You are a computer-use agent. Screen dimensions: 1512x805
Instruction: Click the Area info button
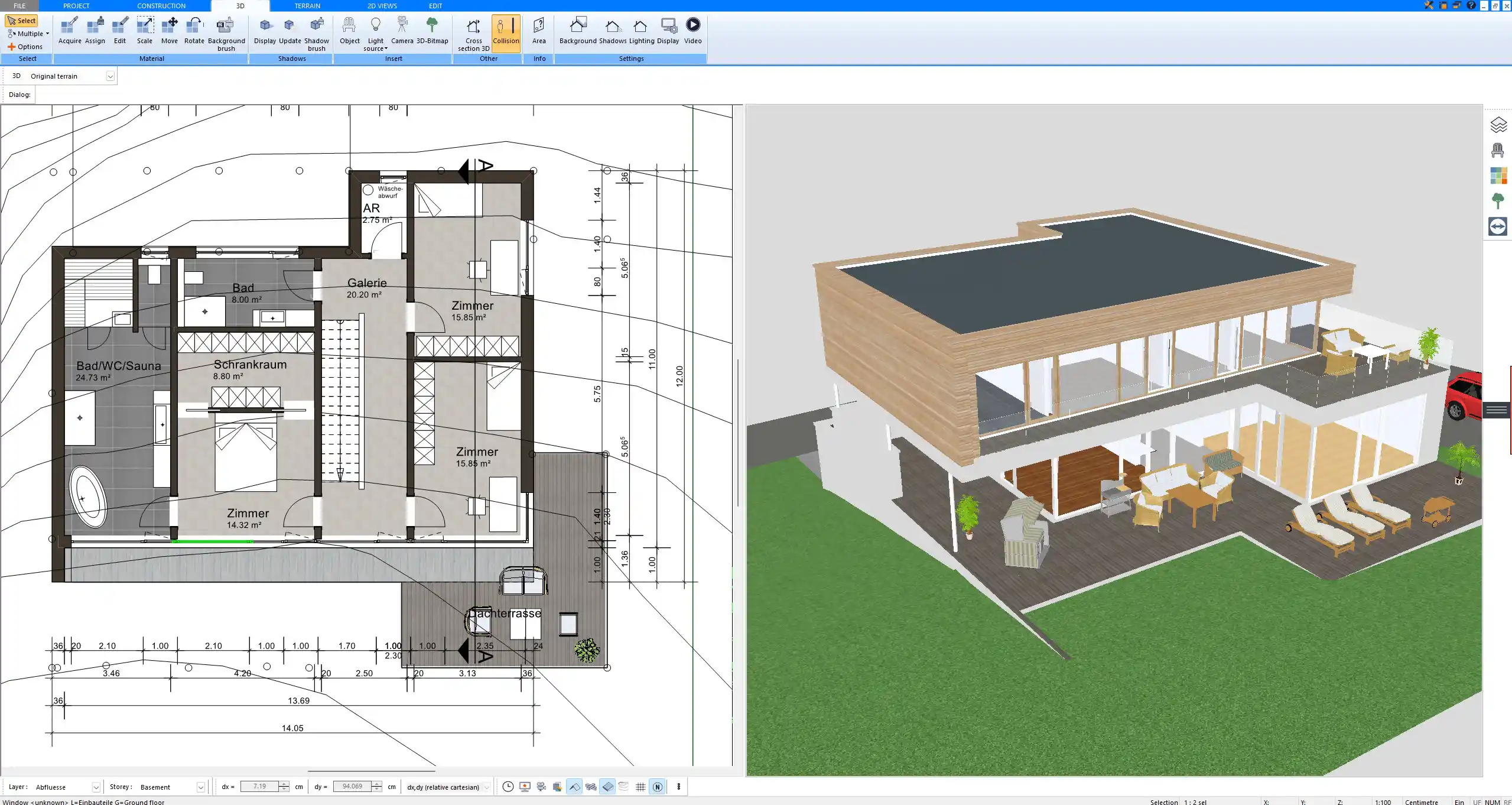(538, 30)
